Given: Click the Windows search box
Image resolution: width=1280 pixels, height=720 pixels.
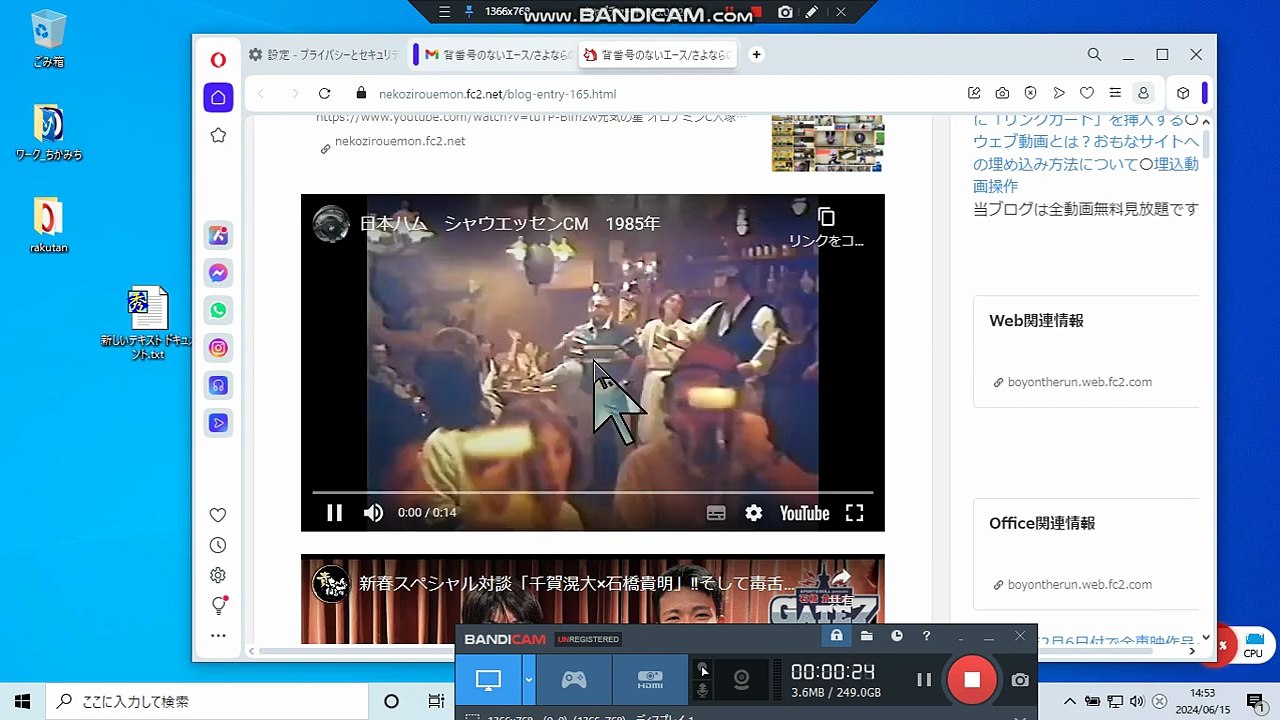Looking at the screenshot, I should coord(207,701).
